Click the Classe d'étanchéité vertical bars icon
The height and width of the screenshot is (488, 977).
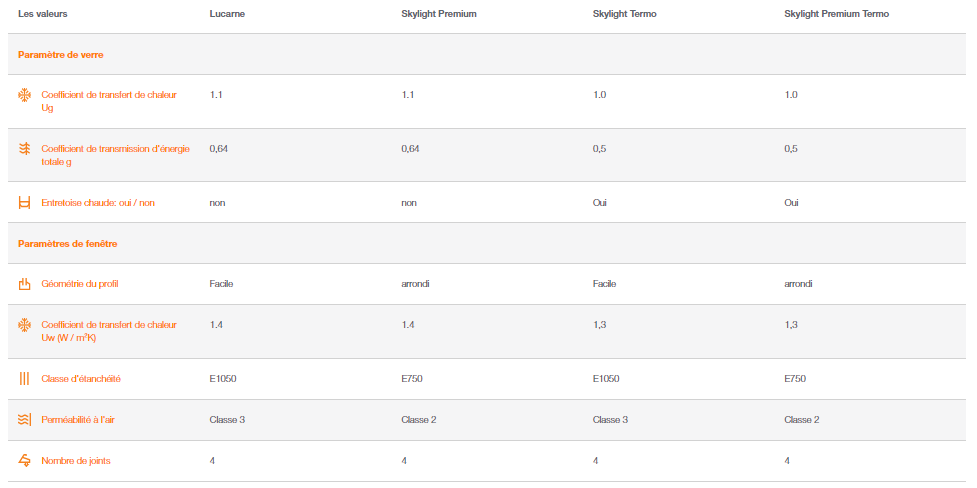click(24, 378)
